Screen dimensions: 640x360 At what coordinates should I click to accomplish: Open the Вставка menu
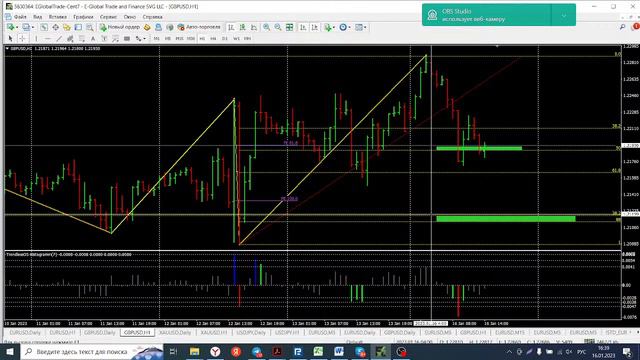point(58,17)
